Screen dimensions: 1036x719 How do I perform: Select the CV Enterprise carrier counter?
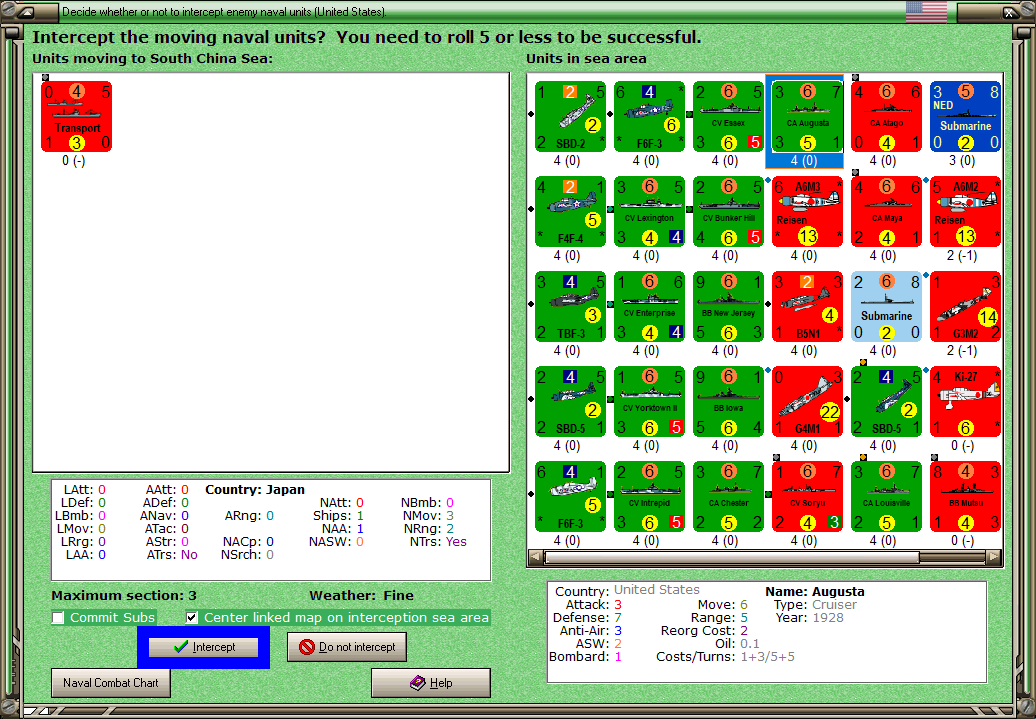point(649,307)
